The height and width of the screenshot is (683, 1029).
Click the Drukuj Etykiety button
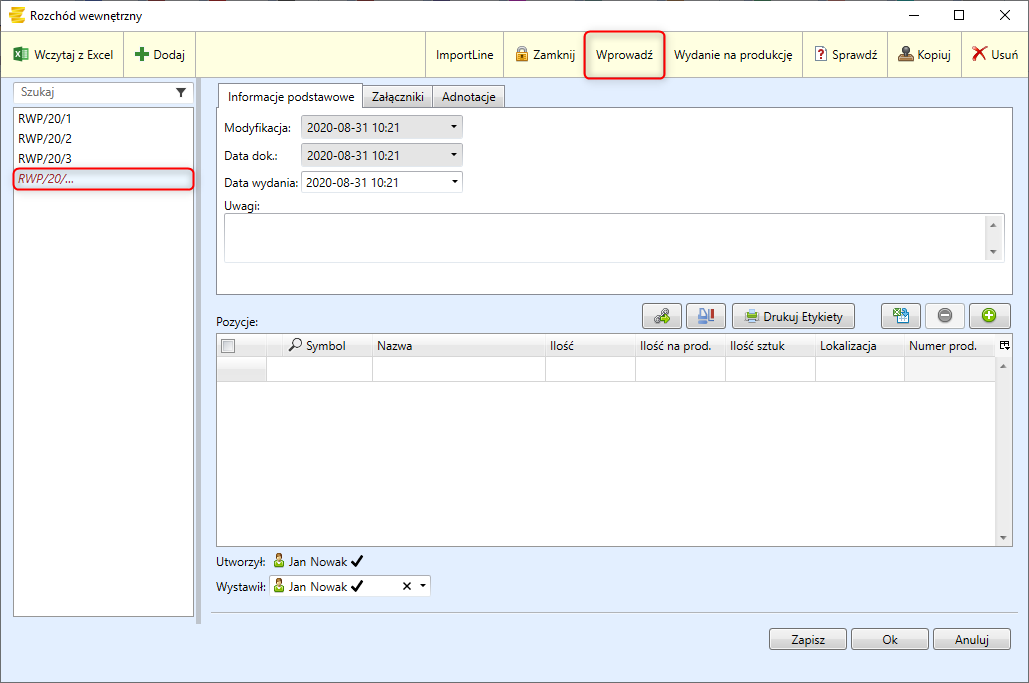click(794, 317)
